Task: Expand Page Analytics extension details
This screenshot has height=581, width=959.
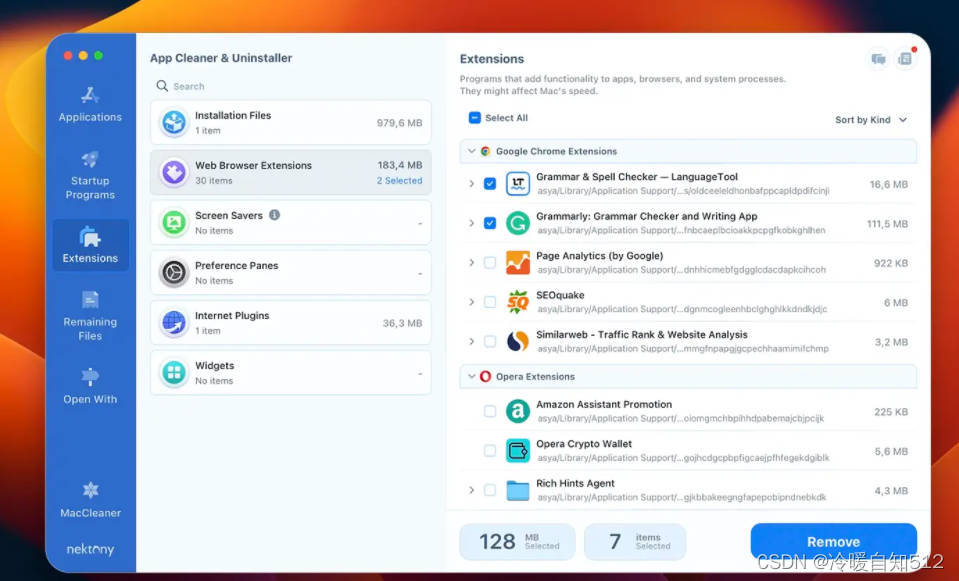Action: click(x=472, y=262)
